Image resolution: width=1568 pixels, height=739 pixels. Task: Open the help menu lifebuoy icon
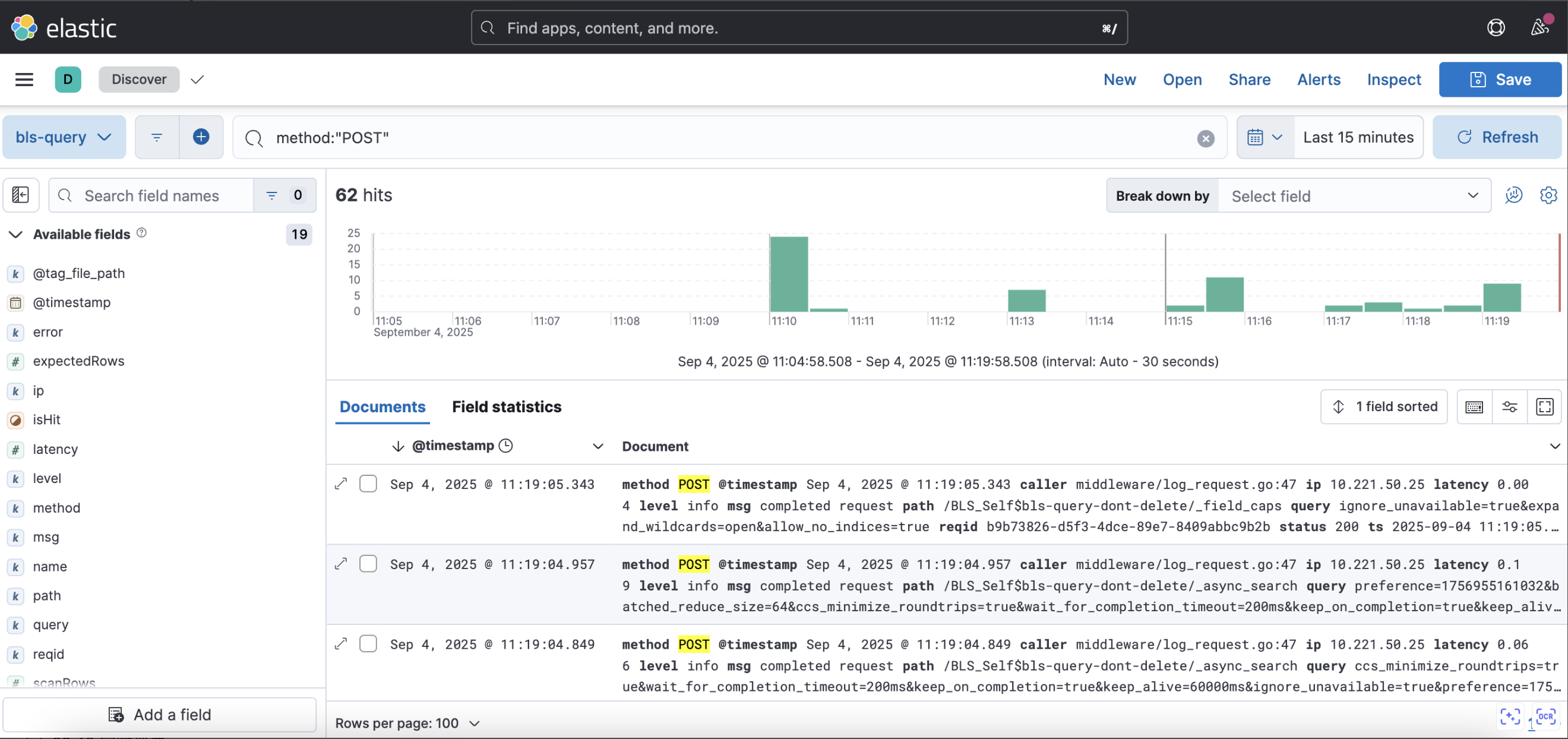point(1496,28)
